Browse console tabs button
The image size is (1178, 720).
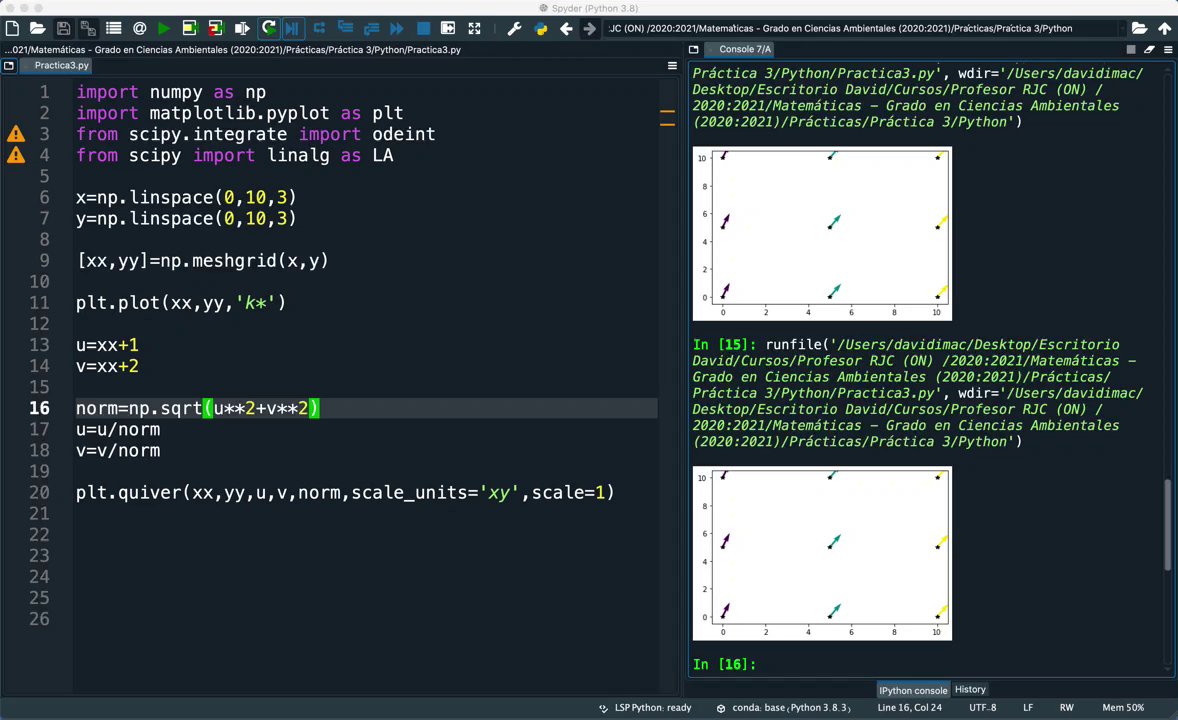(693, 50)
